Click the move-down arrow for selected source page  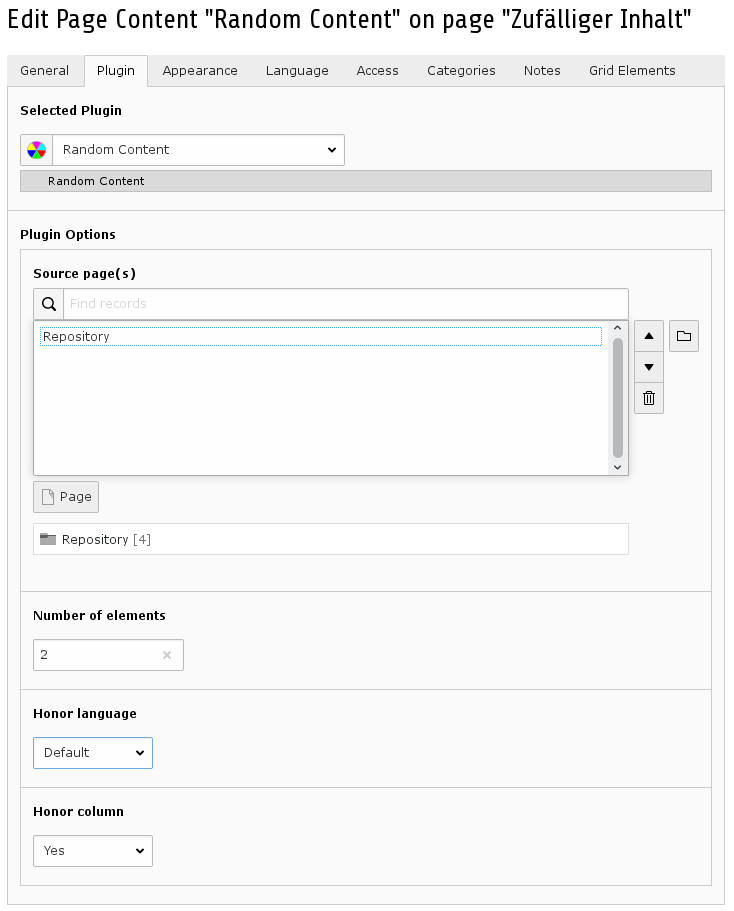tap(649, 367)
